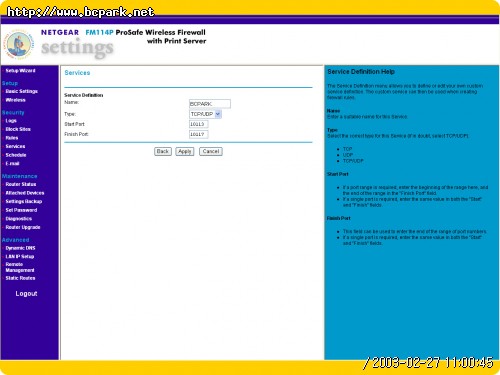Open Settings Backup page
The width and height of the screenshot is (500, 375).
point(24,201)
